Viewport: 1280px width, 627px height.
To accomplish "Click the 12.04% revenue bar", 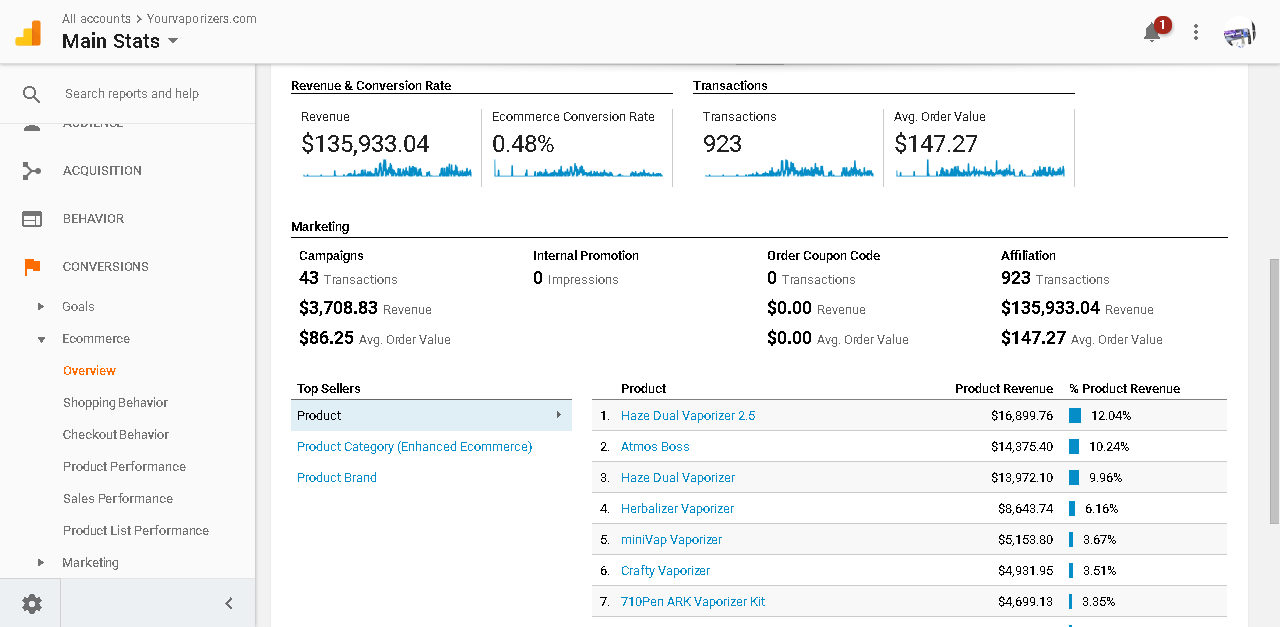I will [x=1075, y=416].
